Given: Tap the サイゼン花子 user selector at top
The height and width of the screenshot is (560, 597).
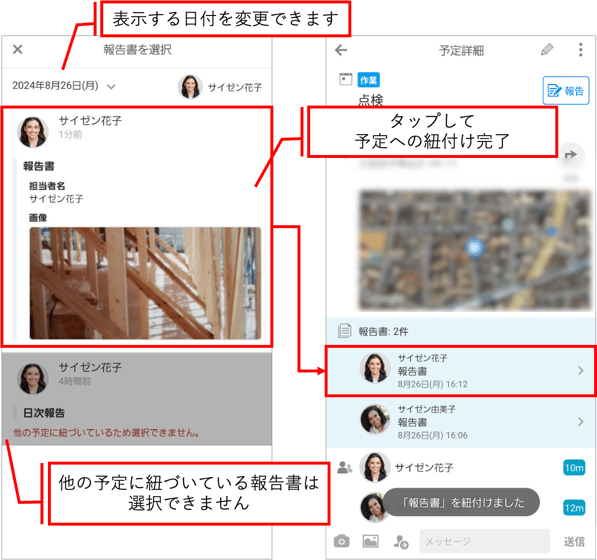Looking at the screenshot, I should 220,87.
